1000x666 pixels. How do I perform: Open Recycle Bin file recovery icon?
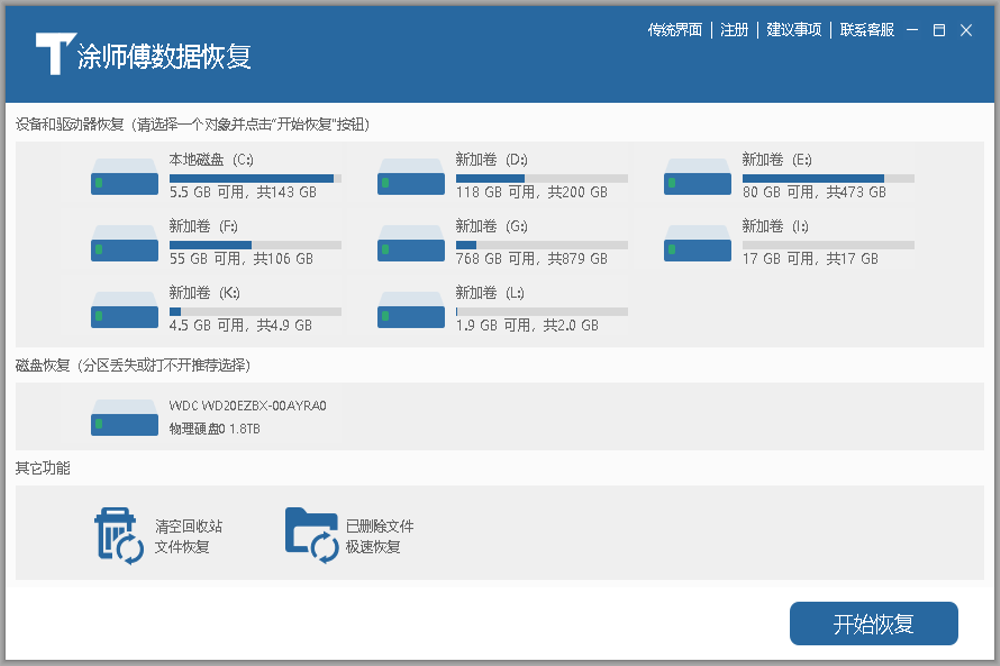tap(119, 536)
